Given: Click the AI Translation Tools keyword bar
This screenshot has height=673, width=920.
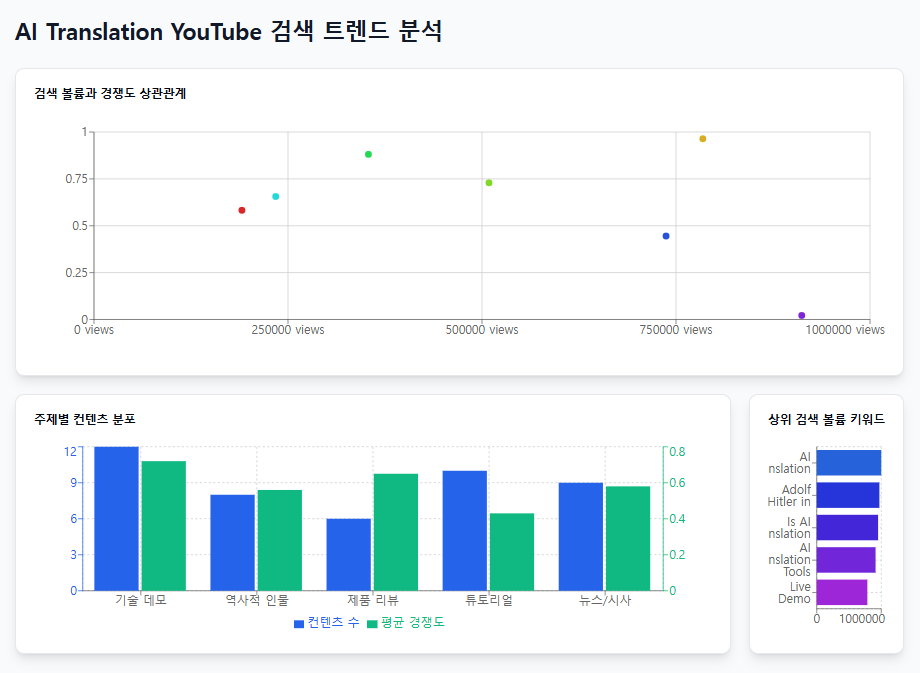Looking at the screenshot, I should click(x=846, y=560).
